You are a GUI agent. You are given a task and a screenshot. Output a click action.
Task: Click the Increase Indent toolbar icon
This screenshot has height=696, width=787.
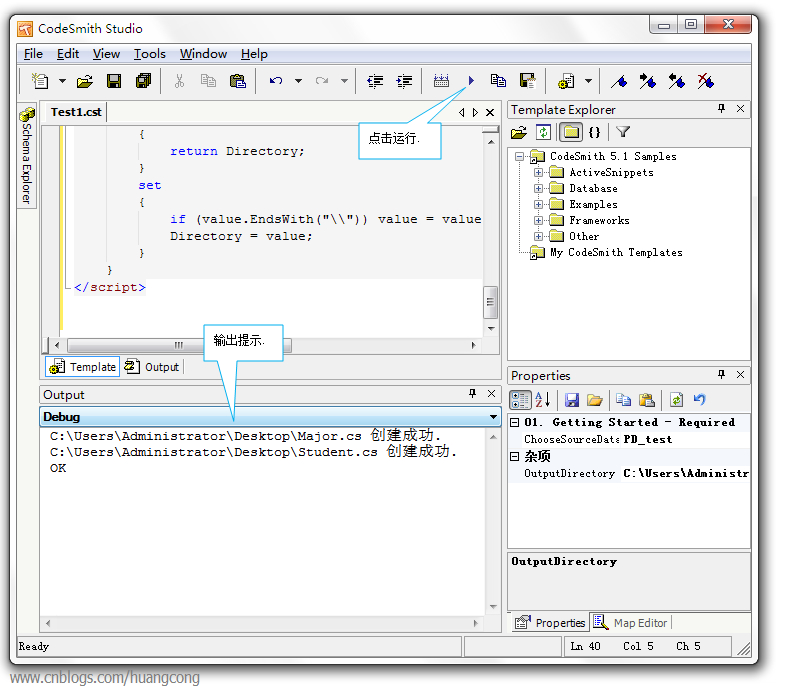coord(404,81)
